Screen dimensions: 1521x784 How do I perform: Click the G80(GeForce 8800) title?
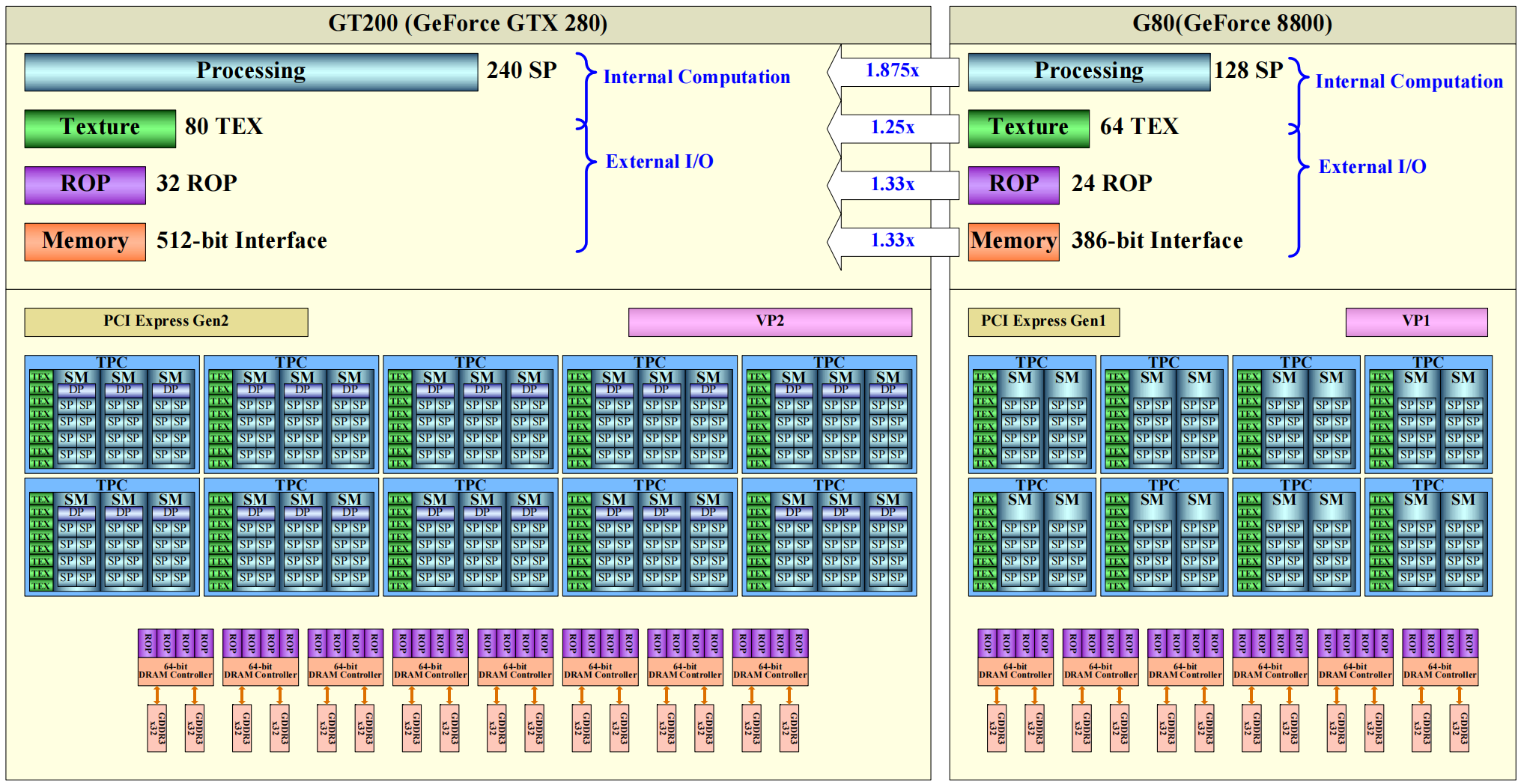click(1232, 23)
